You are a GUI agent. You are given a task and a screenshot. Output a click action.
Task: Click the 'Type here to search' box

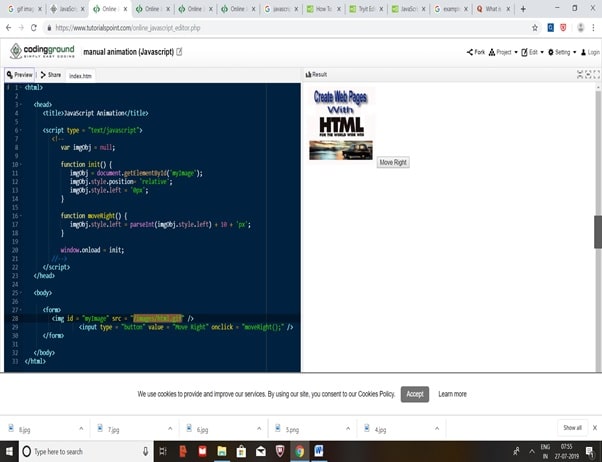click(x=86, y=451)
